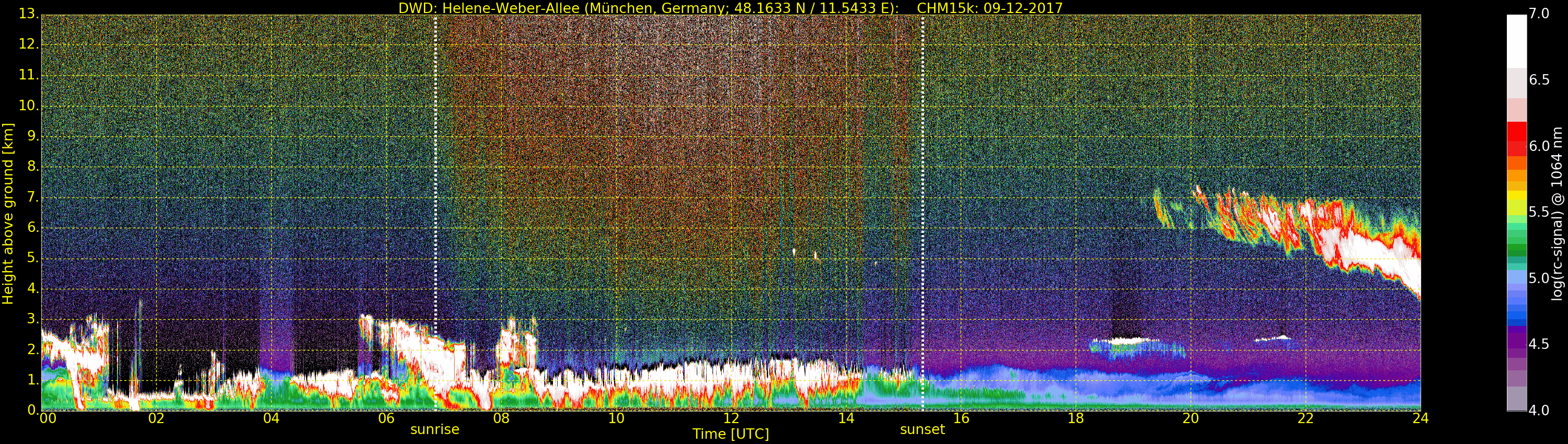Image resolution: width=1568 pixels, height=444 pixels.
Task: Click the "24" hour tick at axis end
Action: 1420,418
